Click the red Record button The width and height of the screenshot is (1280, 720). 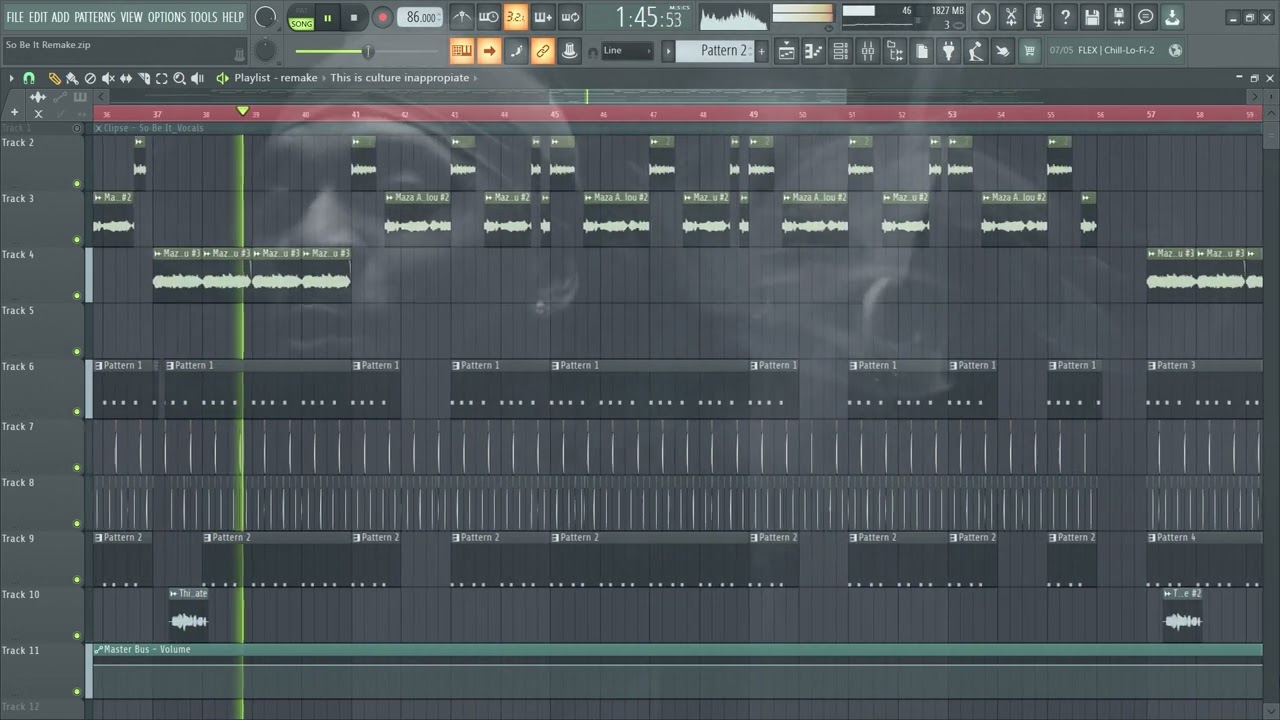click(382, 17)
